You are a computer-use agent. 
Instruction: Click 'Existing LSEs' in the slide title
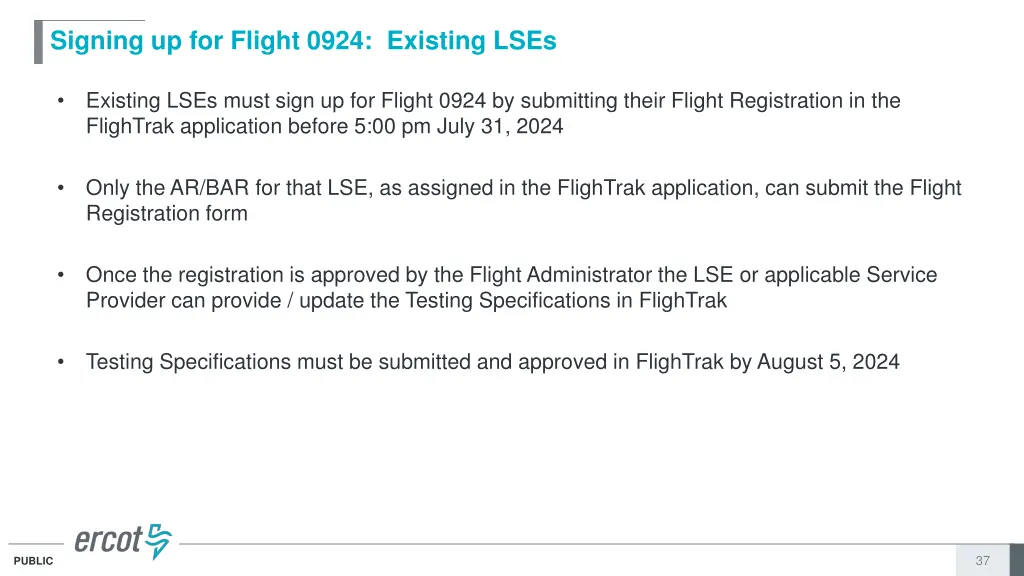pos(471,42)
